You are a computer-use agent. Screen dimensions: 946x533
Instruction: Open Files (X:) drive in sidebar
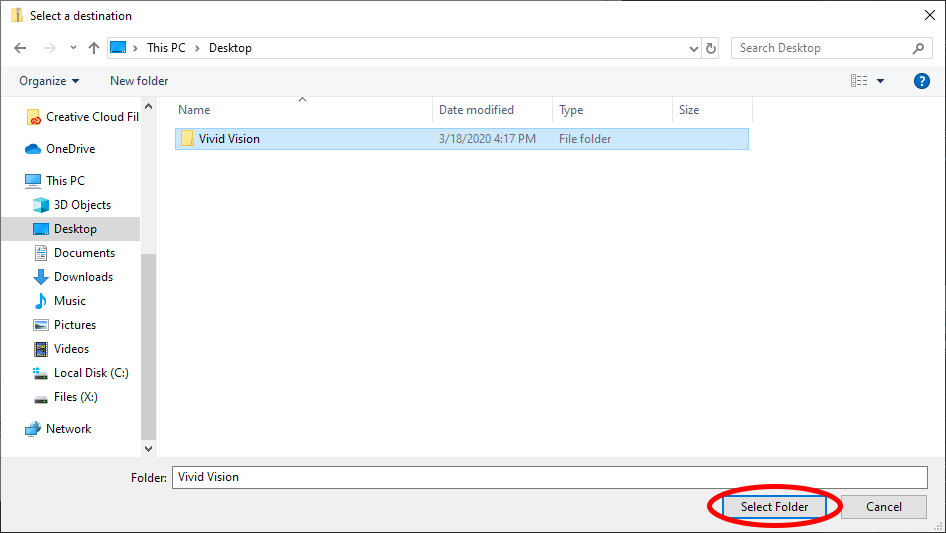pyautogui.click(x=65, y=397)
